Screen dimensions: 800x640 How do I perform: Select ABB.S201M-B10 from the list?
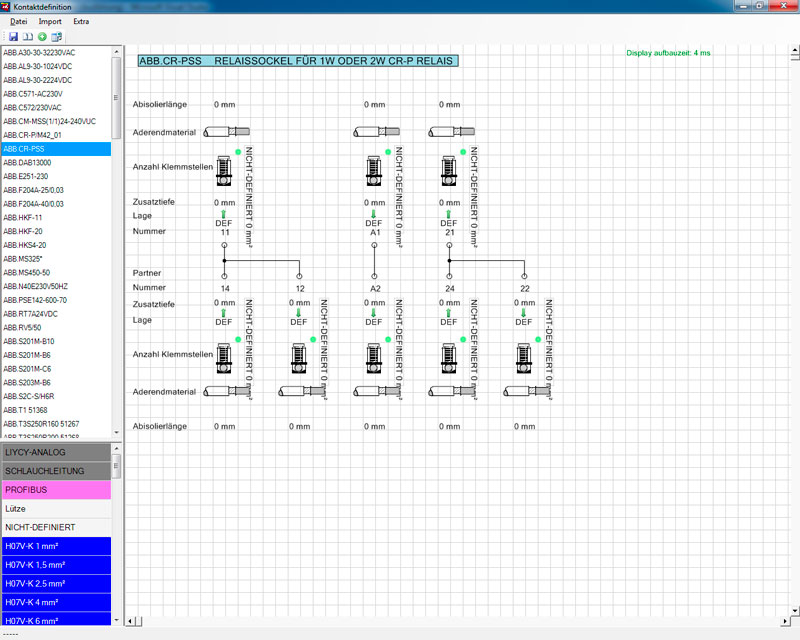point(29,341)
